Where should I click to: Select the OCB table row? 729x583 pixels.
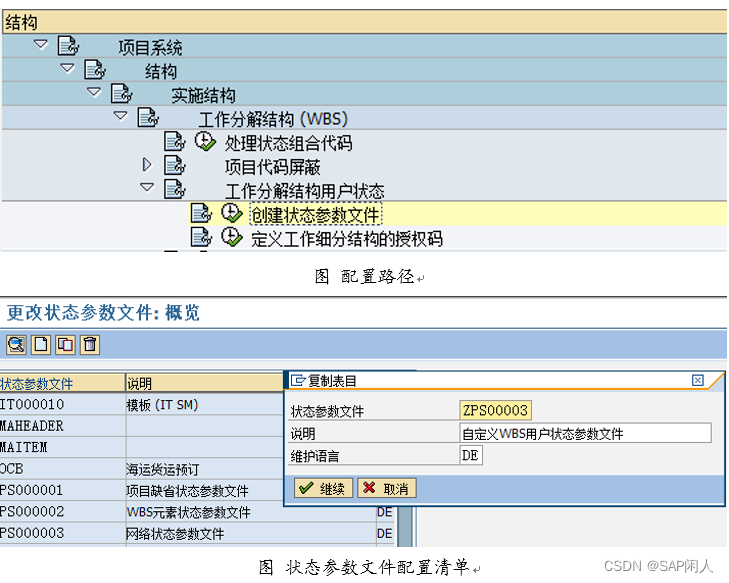click(142, 469)
